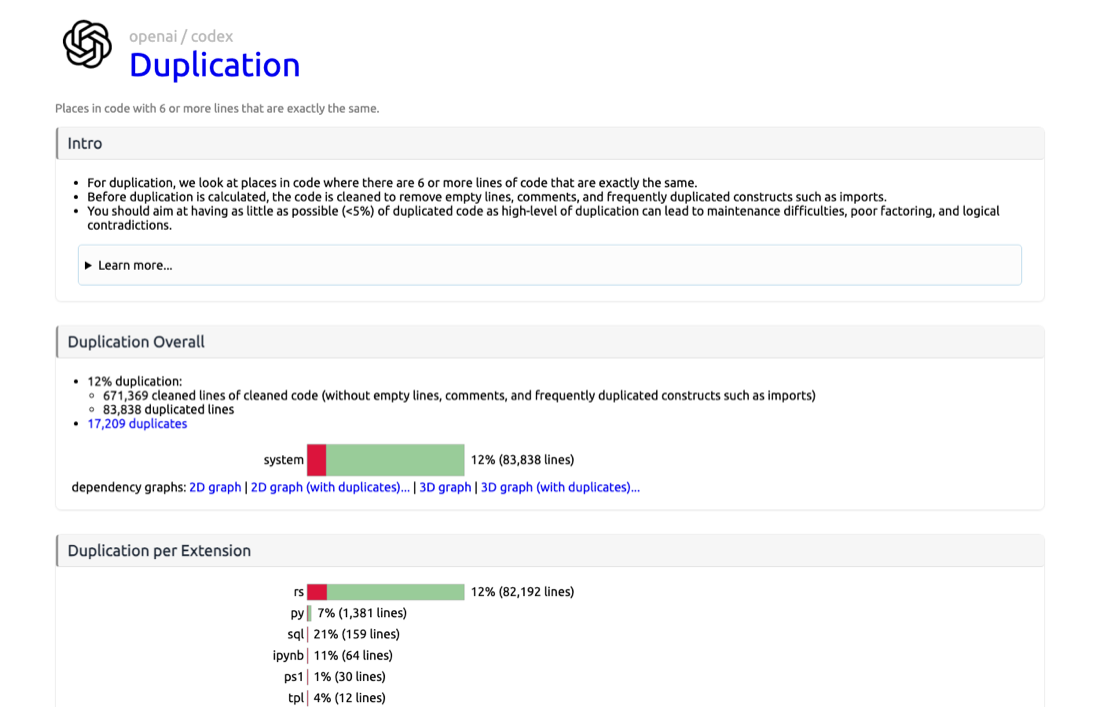Viewport: 1100px width, 707px height.
Task: Click the '12% duplication:' bullet text
Action: point(135,382)
